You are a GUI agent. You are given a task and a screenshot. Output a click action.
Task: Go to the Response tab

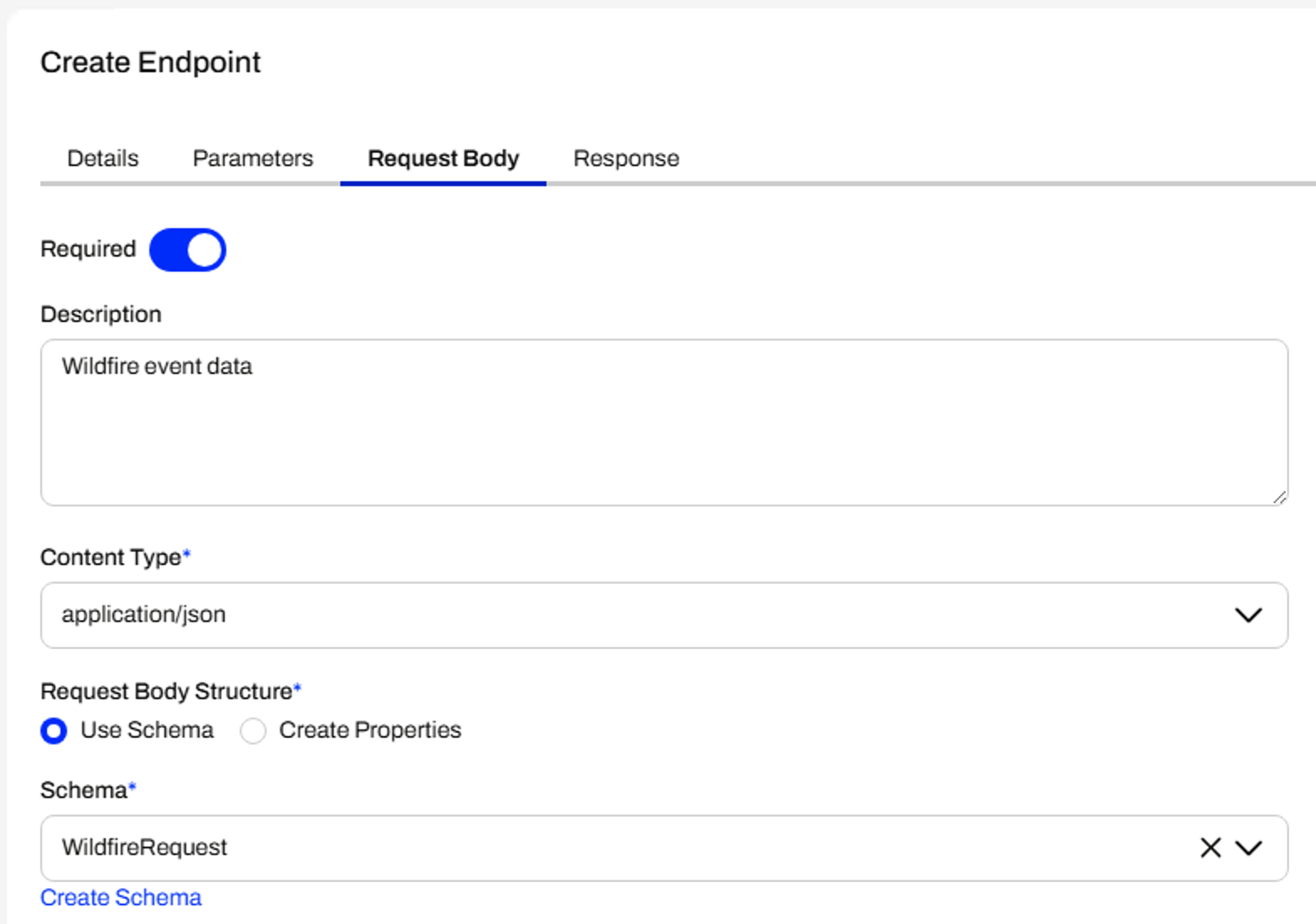click(626, 158)
